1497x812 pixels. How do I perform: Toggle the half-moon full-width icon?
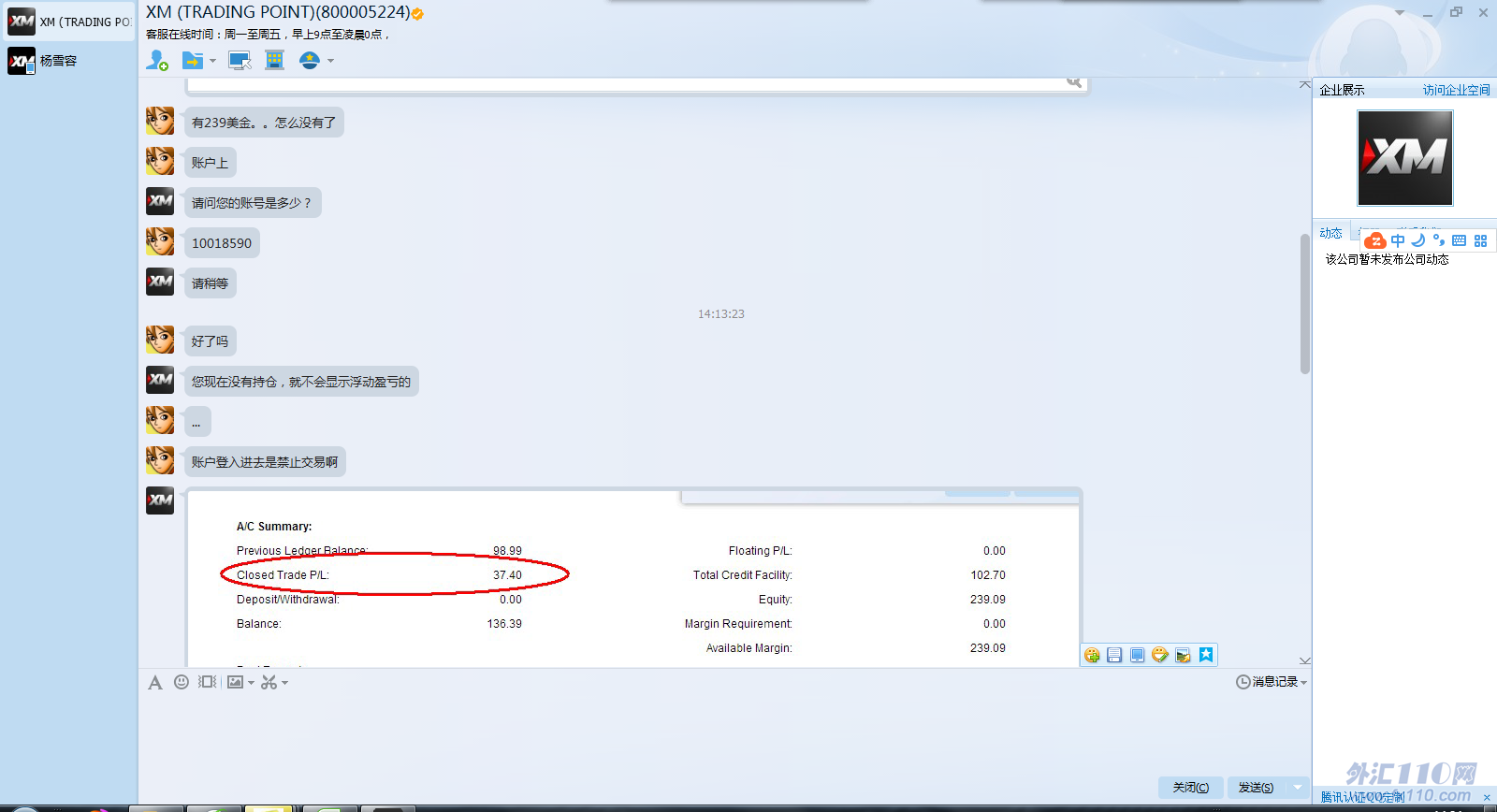(x=1418, y=240)
